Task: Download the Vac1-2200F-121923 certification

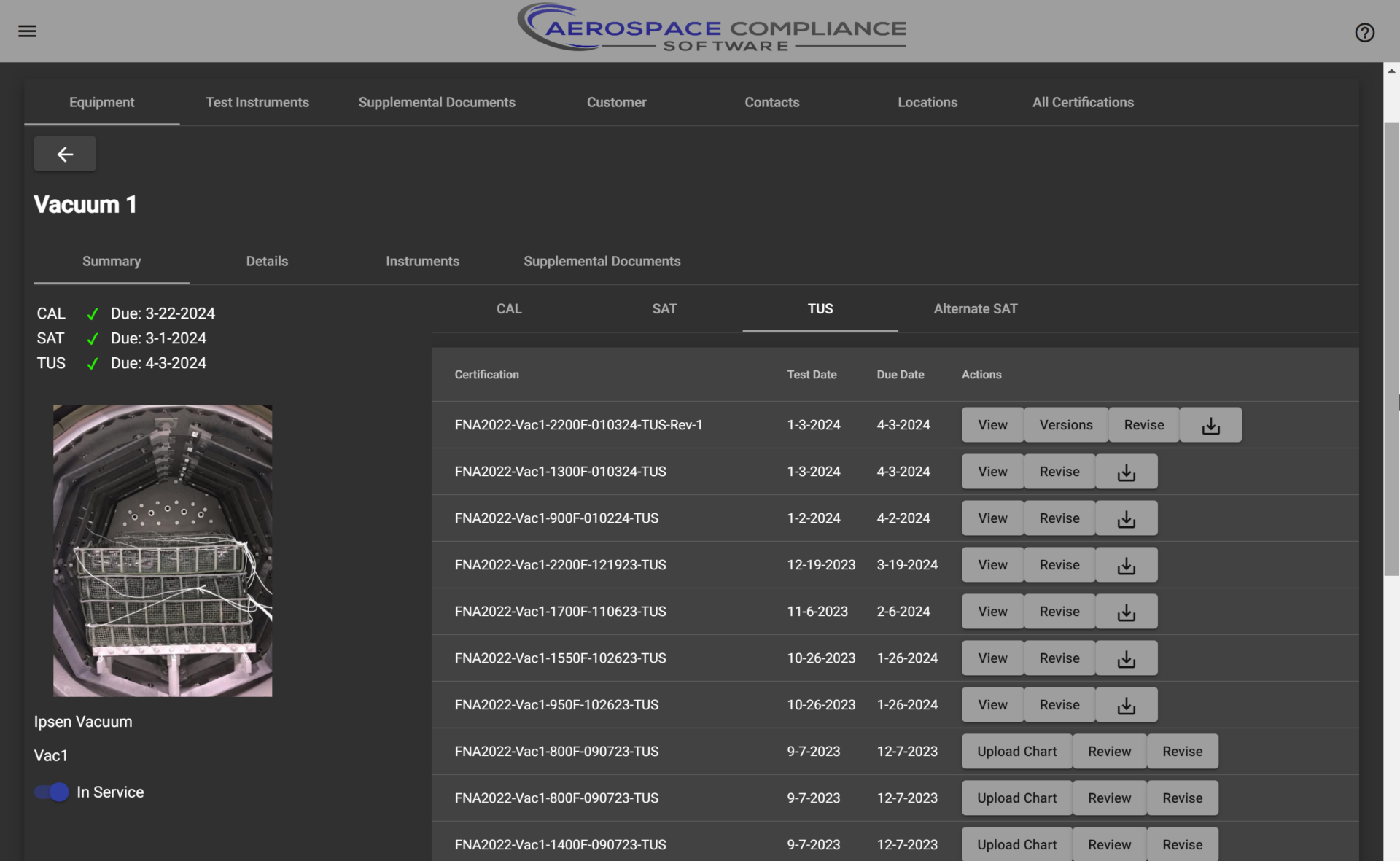Action: pyautogui.click(x=1126, y=565)
